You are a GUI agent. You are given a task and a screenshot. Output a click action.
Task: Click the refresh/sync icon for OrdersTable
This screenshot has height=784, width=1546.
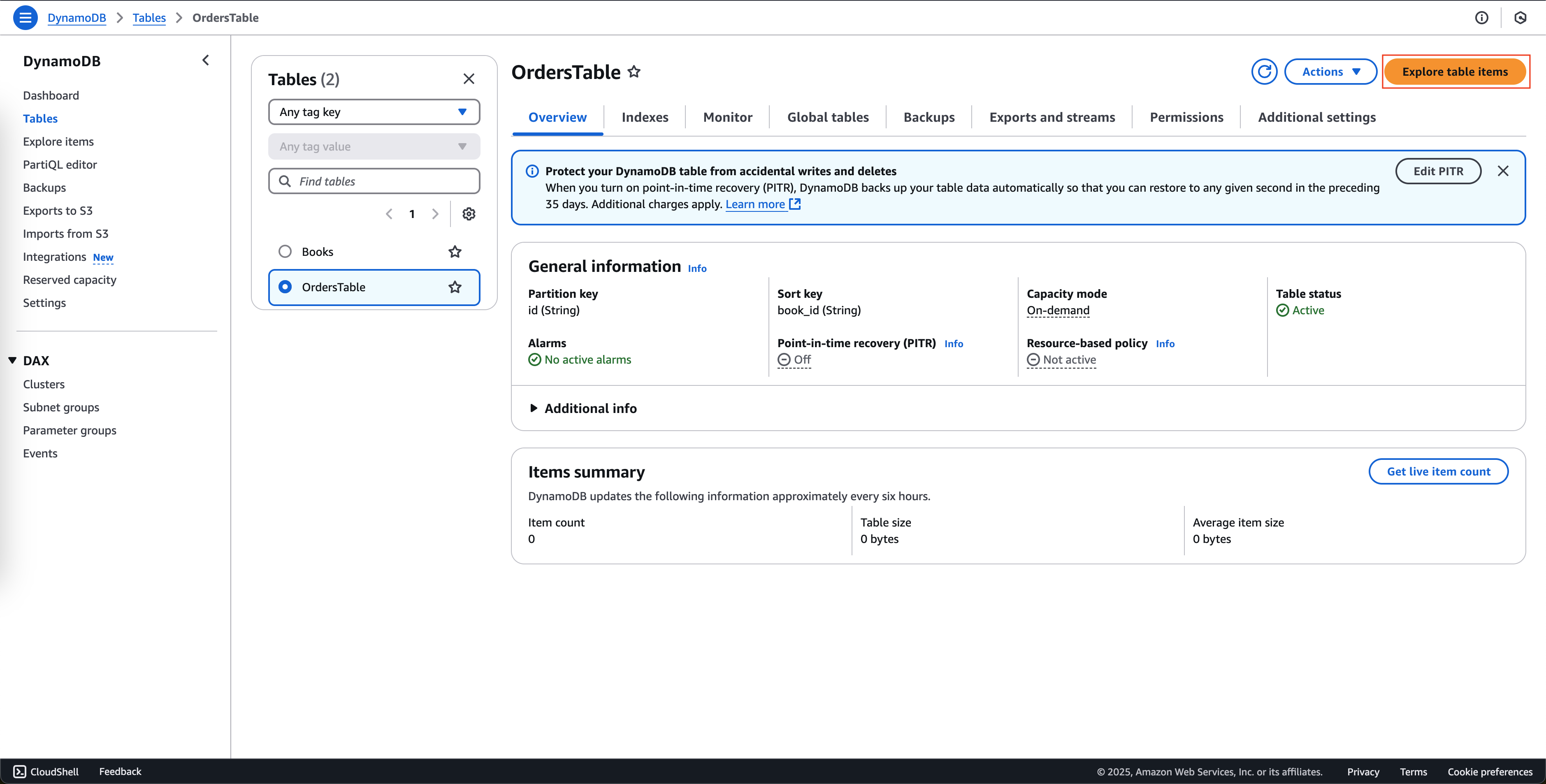(1265, 71)
